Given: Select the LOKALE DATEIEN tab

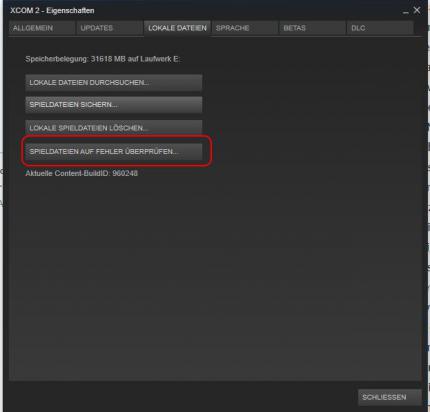Looking at the screenshot, I should pyautogui.click(x=177, y=28).
